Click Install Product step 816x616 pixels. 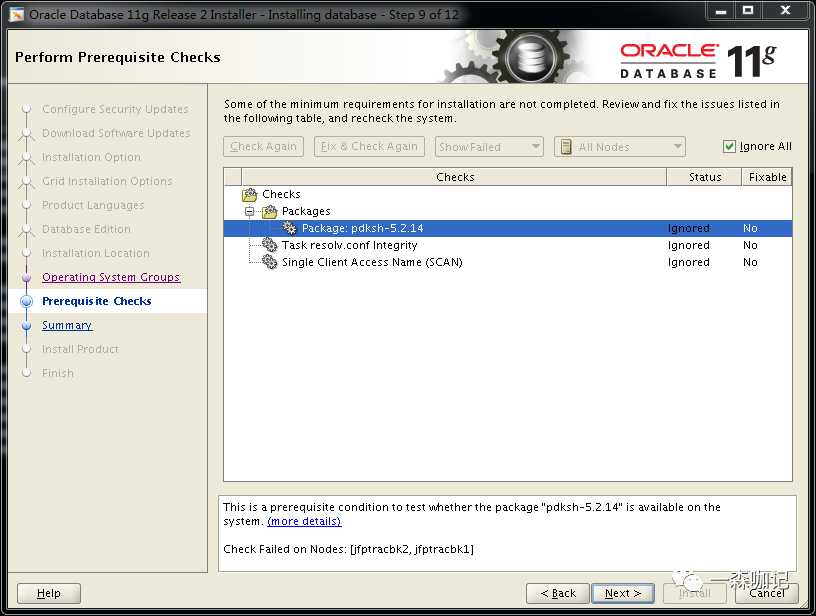click(x=80, y=349)
